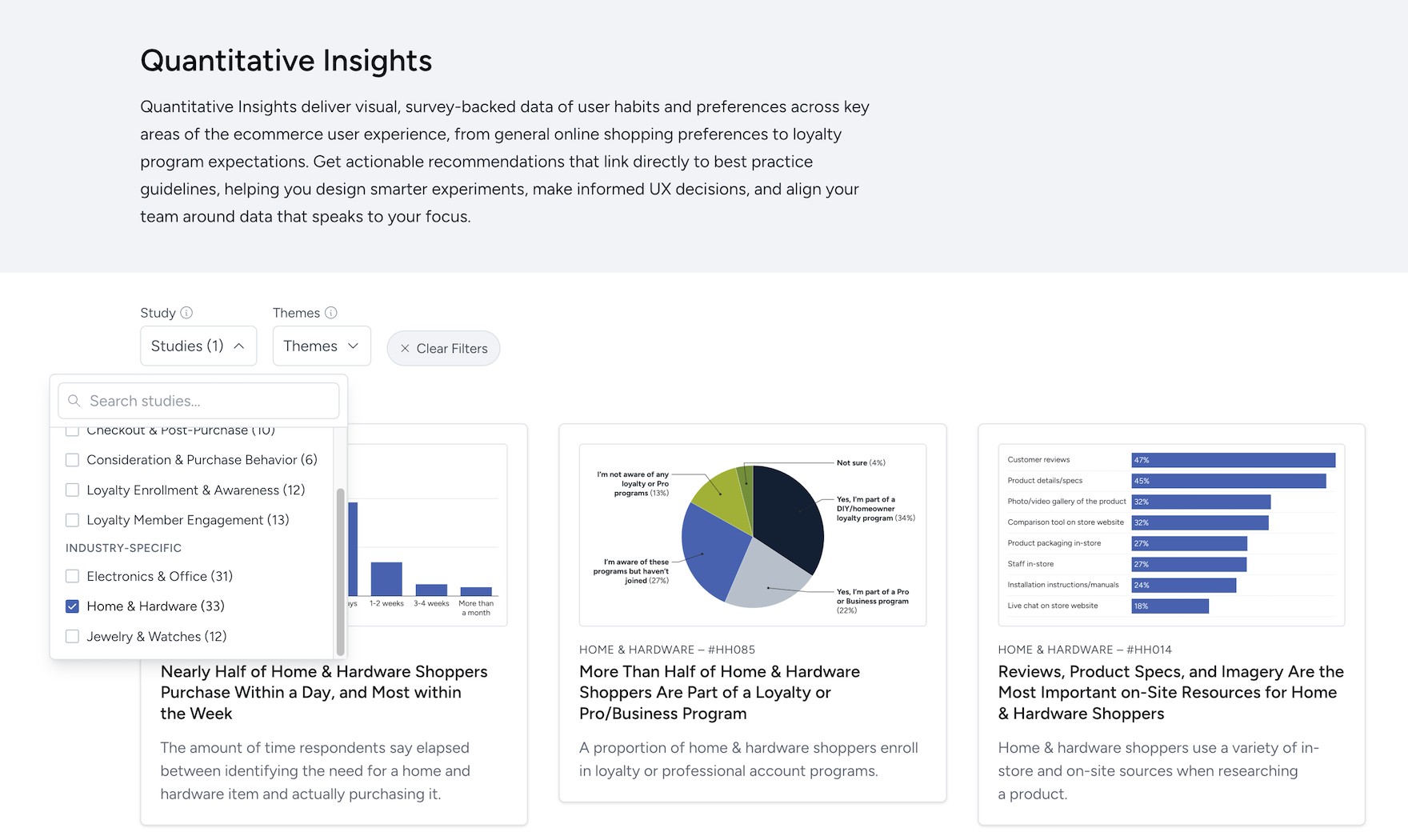Image resolution: width=1408 pixels, height=840 pixels.
Task: Click the info icon beside Themes
Action: 331,313
